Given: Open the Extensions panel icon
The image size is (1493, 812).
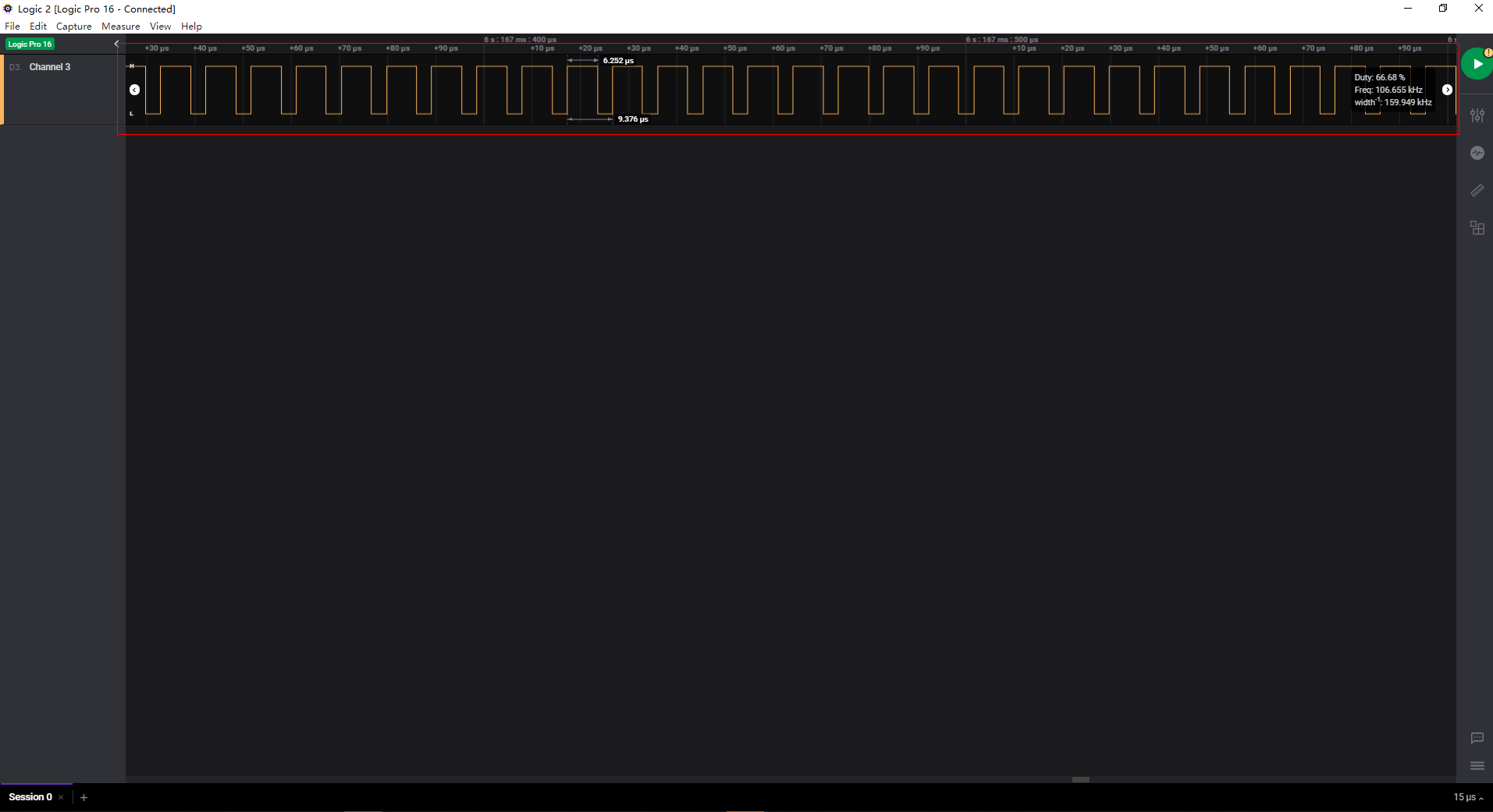Looking at the screenshot, I should [1477, 228].
